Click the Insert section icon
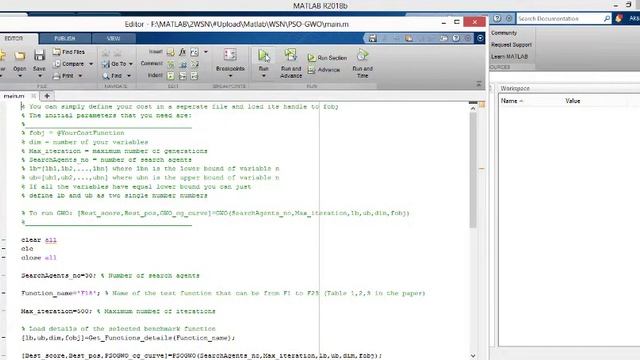 (x=171, y=52)
